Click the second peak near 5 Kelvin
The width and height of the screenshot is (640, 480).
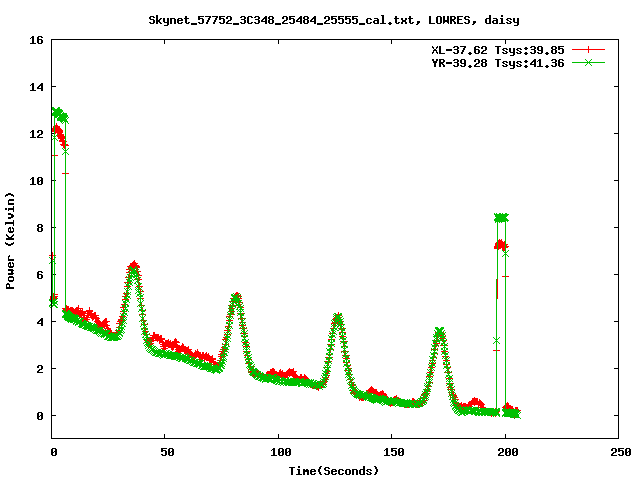tap(236, 299)
